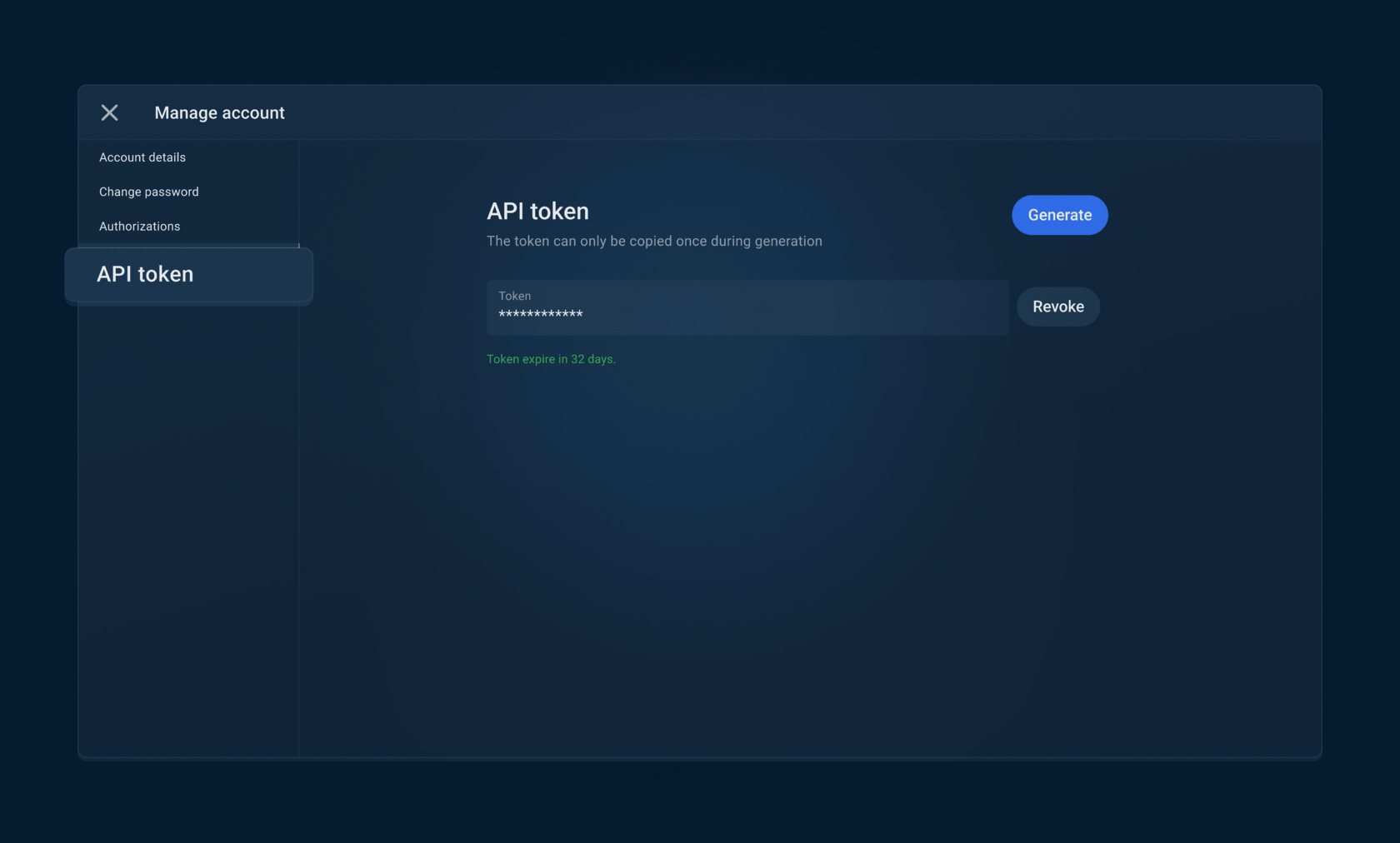The height and width of the screenshot is (843, 1400).
Task: Open the Account details section
Action: (x=142, y=157)
